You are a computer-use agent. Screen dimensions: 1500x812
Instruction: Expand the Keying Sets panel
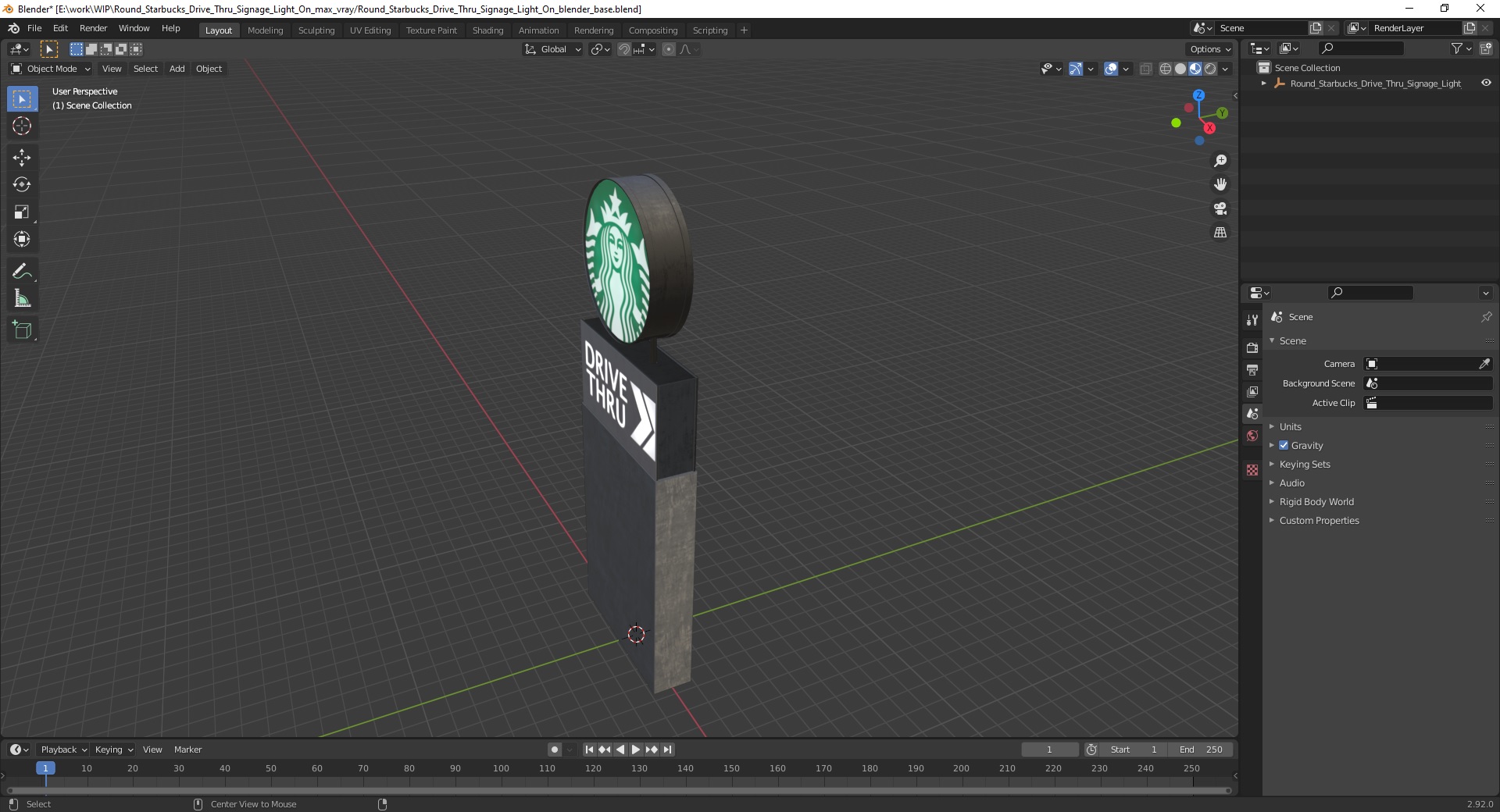(1305, 464)
